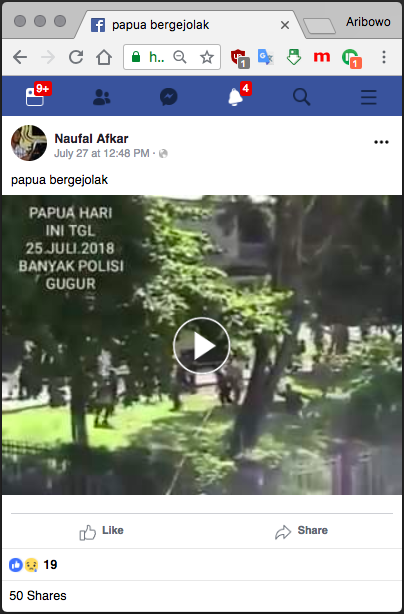Open the Facebook hamburger menu
Image resolution: width=404 pixels, height=614 pixels.
click(368, 97)
